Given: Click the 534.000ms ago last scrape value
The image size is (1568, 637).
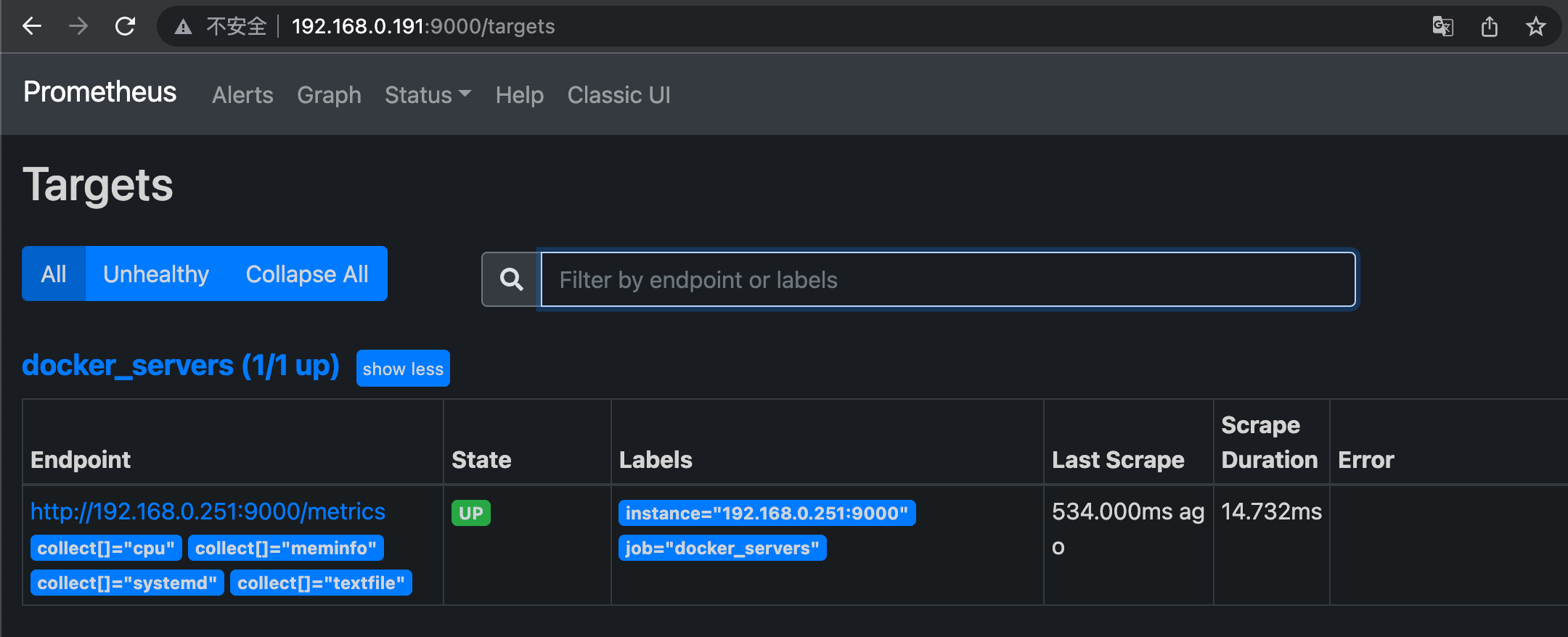Looking at the screenshot, I should 1127,529.
